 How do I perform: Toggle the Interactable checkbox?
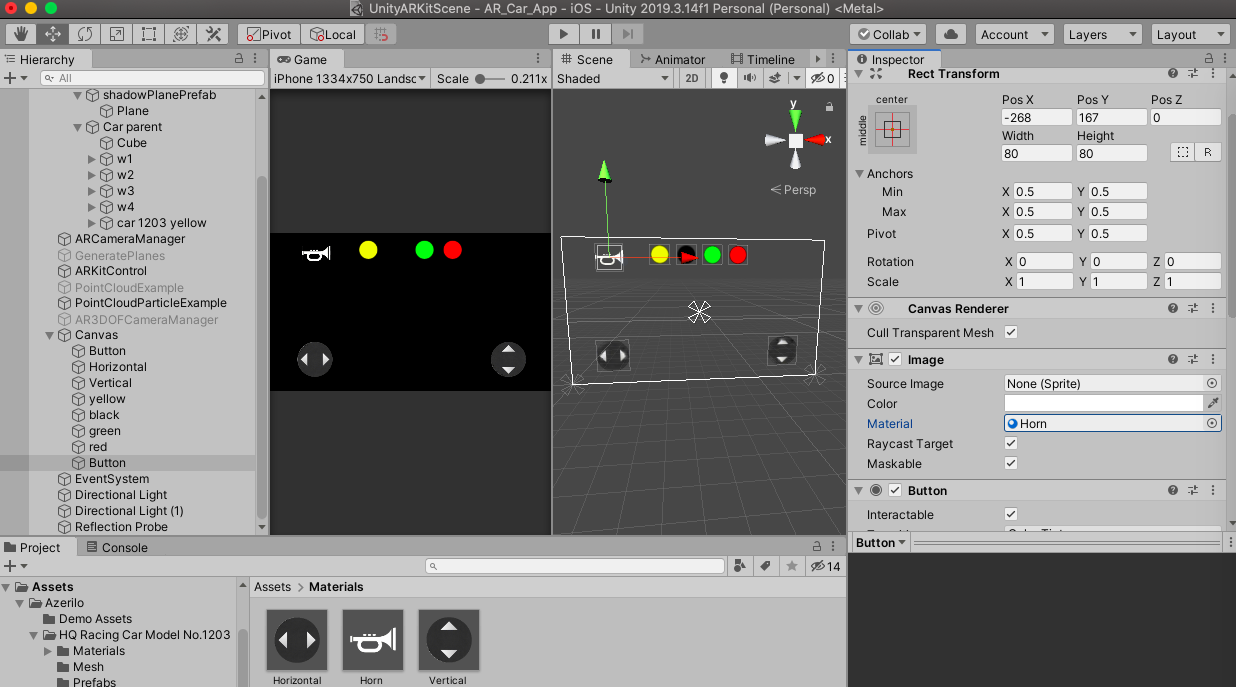pos(1011,515)
